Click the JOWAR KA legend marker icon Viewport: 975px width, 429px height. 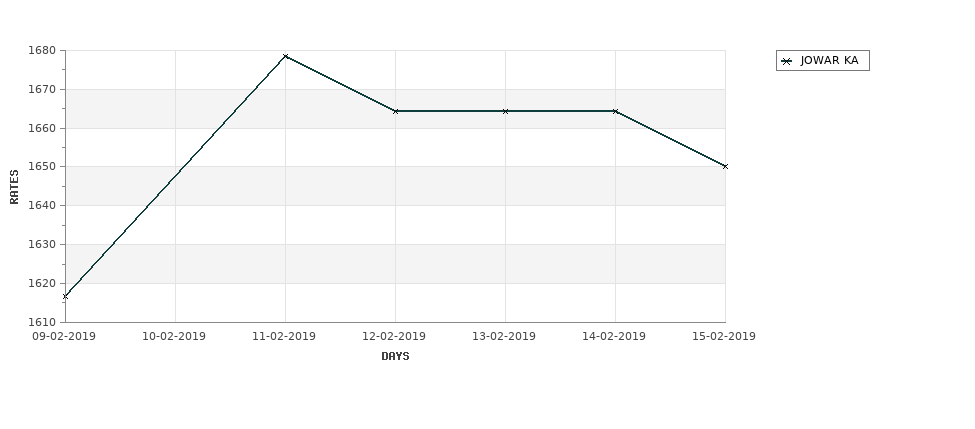(787, 61)
